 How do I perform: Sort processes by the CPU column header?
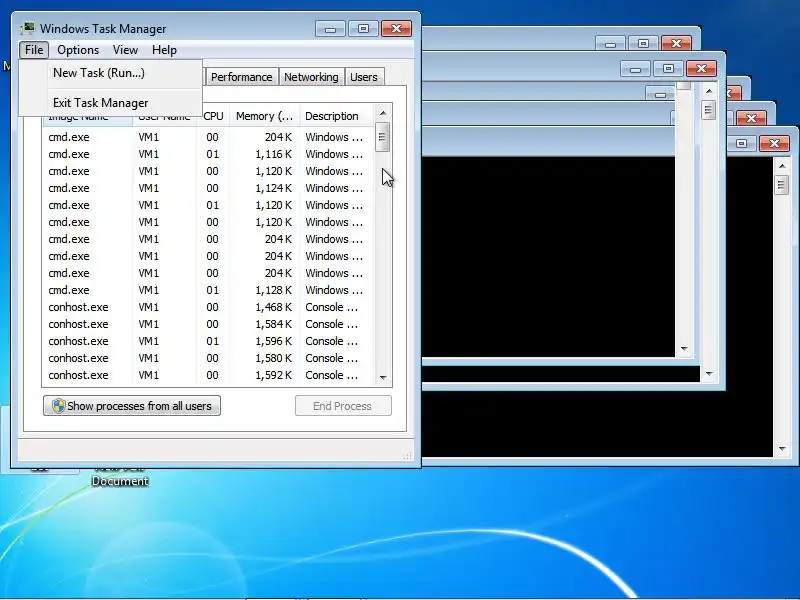(x=213, y=116)
